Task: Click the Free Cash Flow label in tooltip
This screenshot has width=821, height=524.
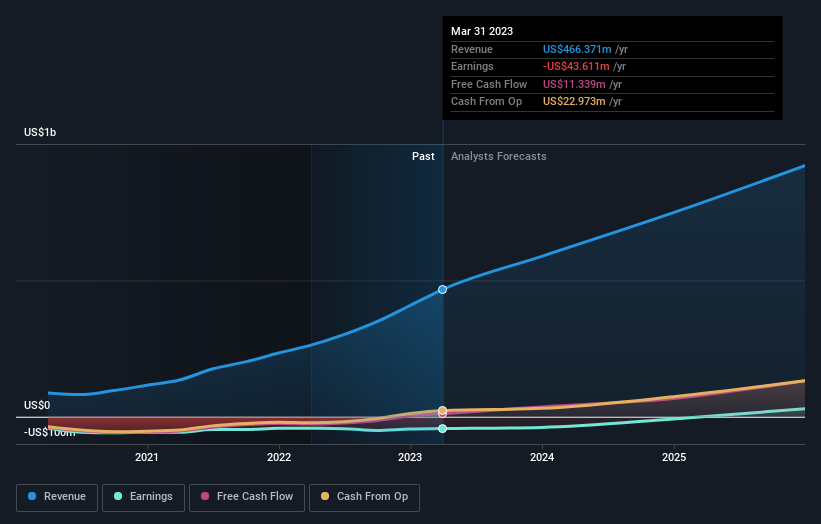Action: coord(489,84)
